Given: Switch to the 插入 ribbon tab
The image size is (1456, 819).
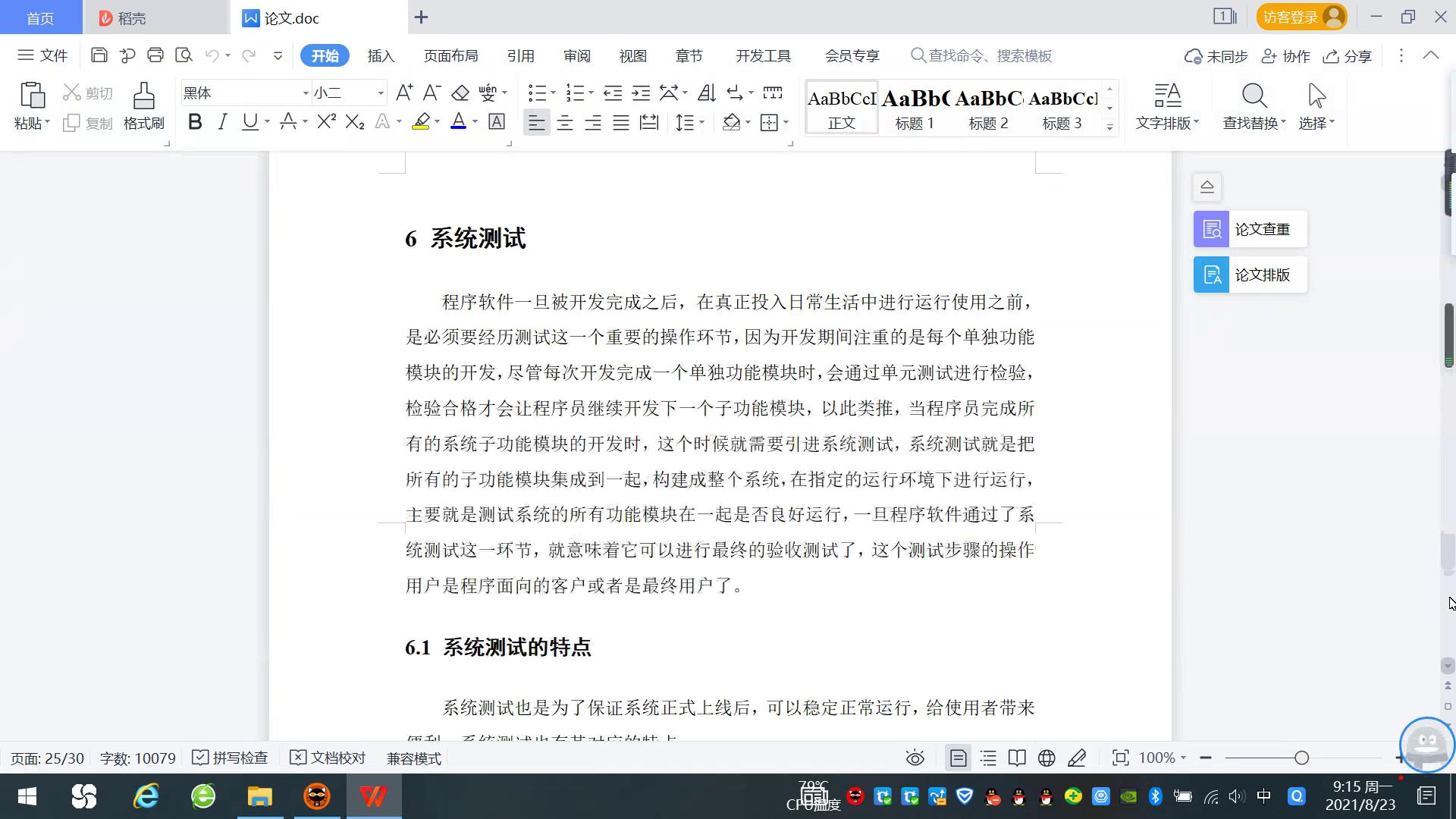Looking at the screenshot, I should 381,56.
